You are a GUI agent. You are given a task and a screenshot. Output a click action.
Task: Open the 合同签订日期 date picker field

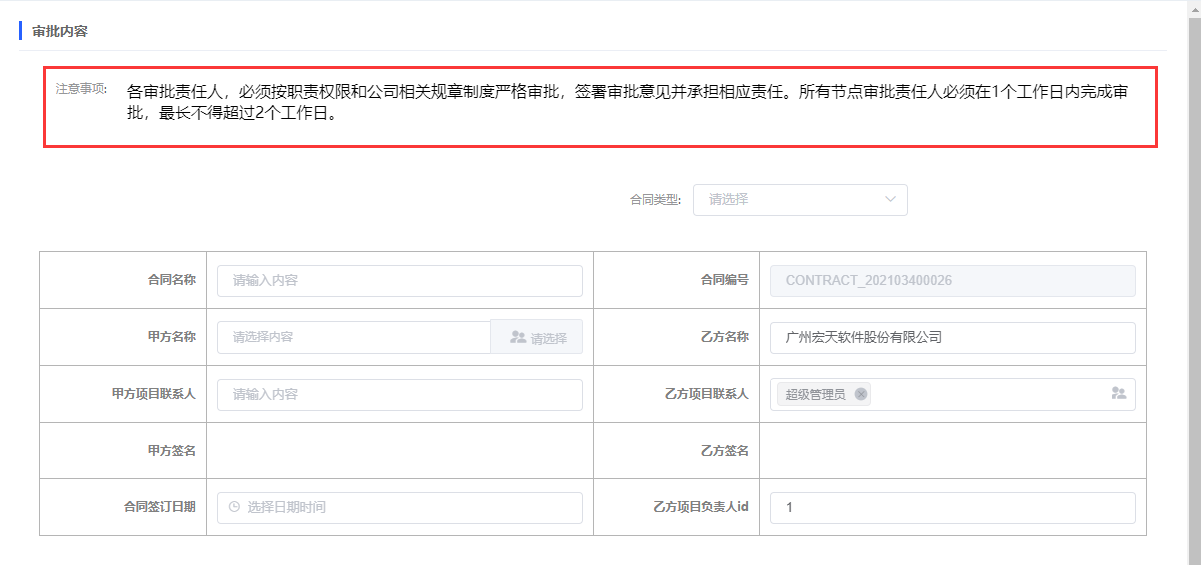point(400,508)
